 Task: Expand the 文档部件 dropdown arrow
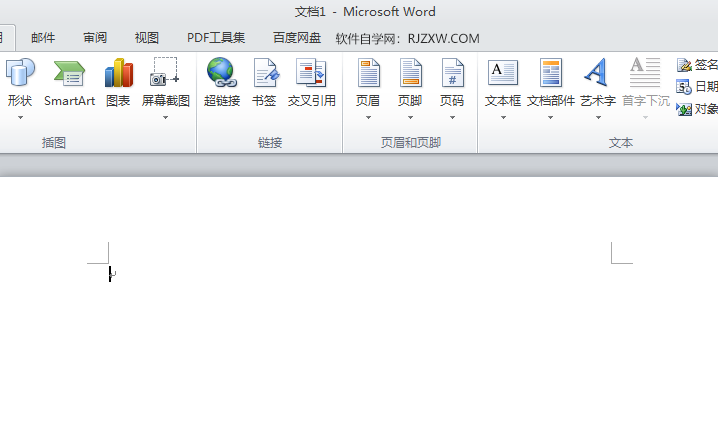550,118
